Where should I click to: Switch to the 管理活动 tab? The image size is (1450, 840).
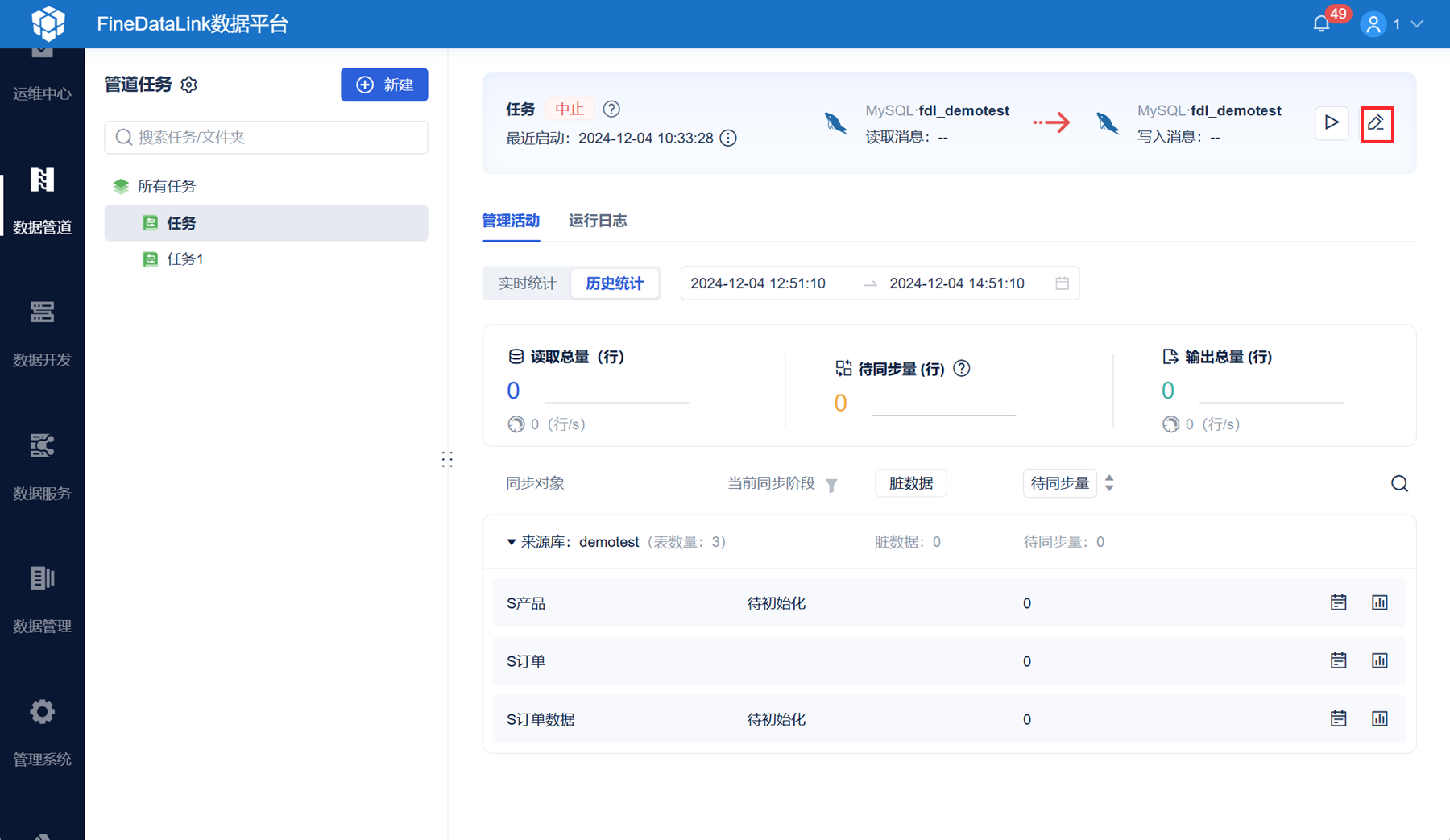pos(511,221)
